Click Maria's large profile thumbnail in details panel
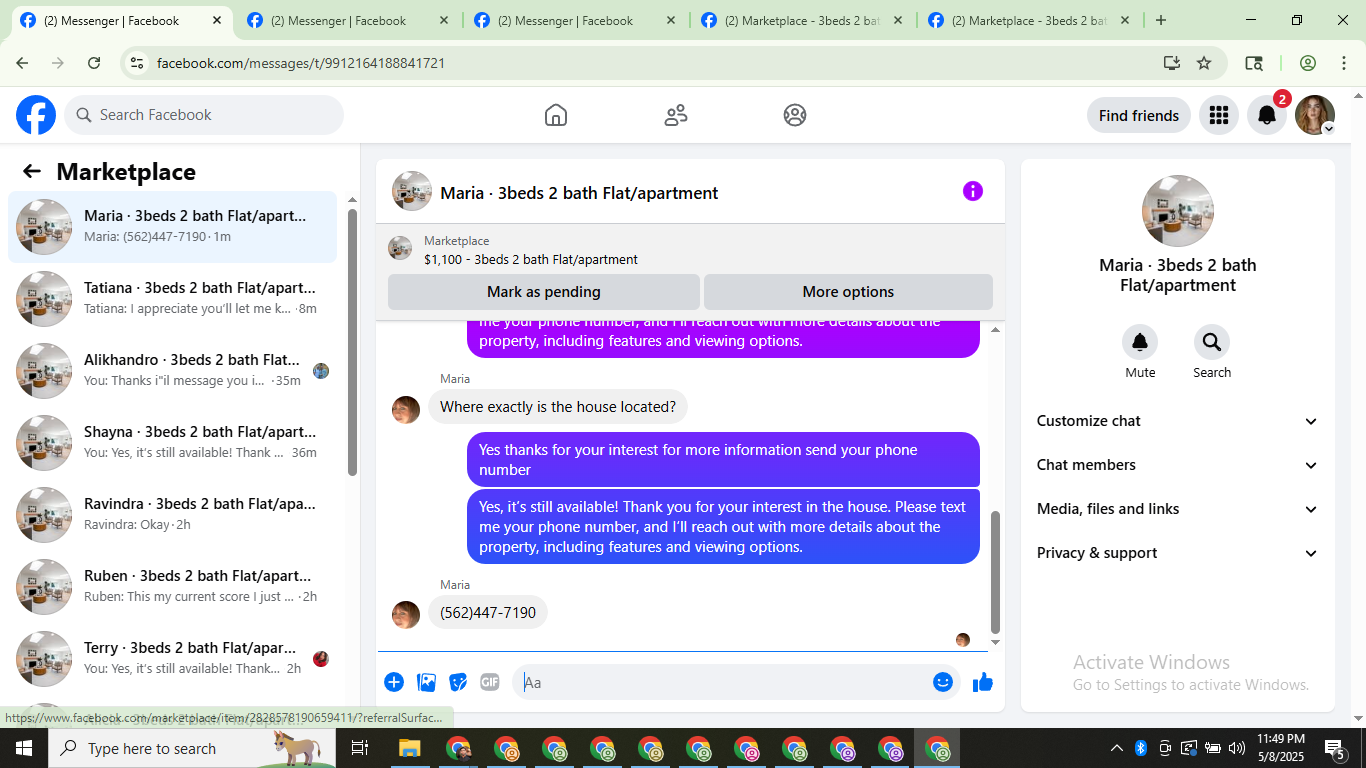 [x=1178, y=211]
